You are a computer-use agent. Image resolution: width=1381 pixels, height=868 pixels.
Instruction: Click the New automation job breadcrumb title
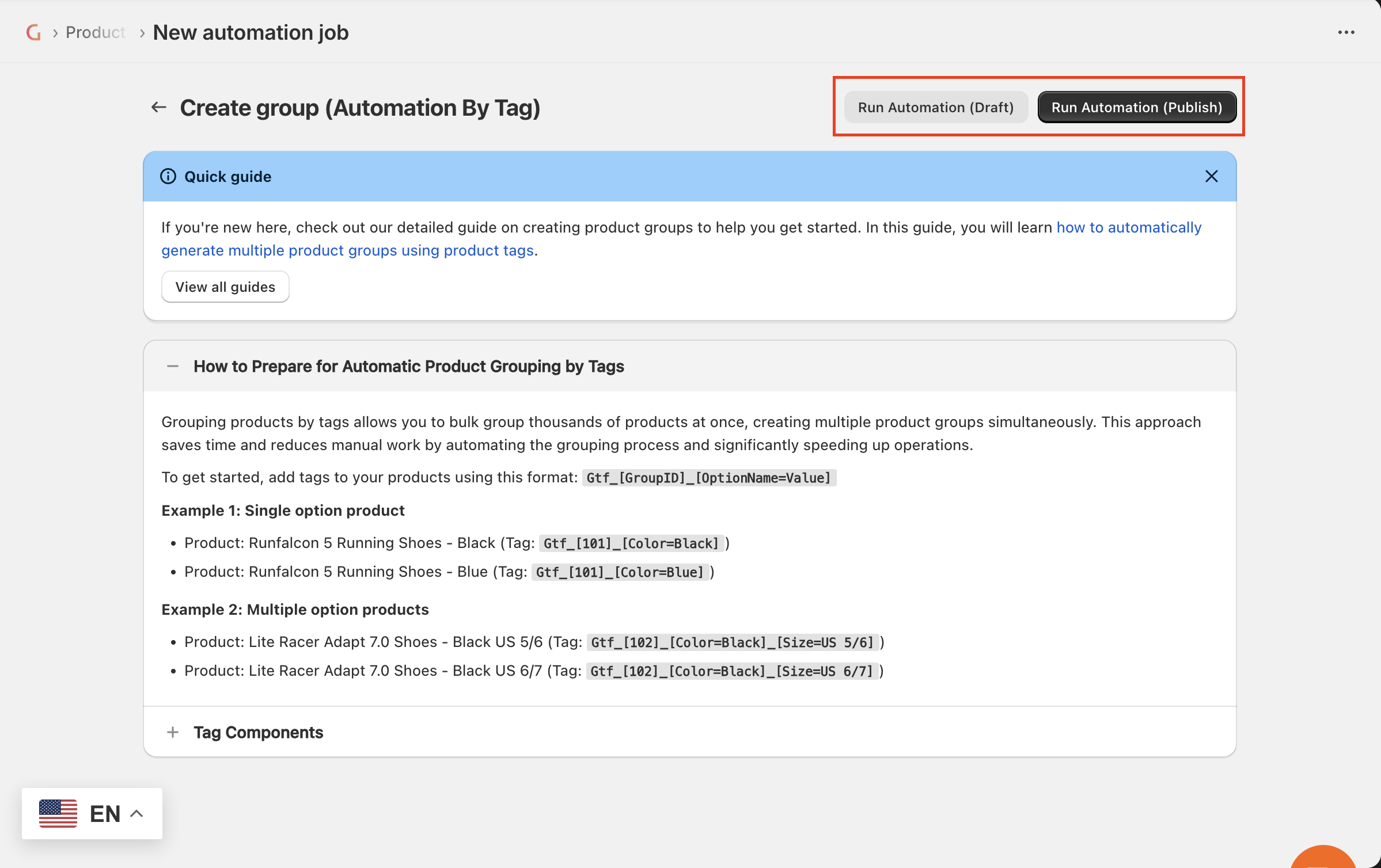click(x=251, y=32)
